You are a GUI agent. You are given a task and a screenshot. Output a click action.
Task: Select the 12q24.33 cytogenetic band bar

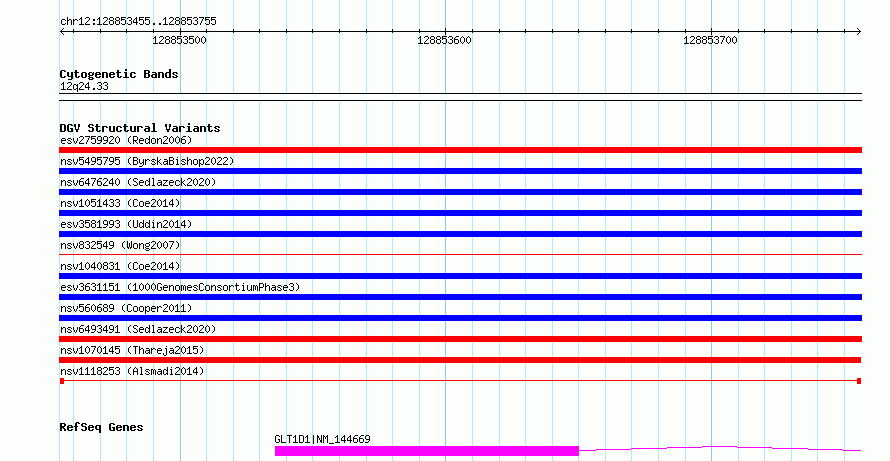point(460,97)
